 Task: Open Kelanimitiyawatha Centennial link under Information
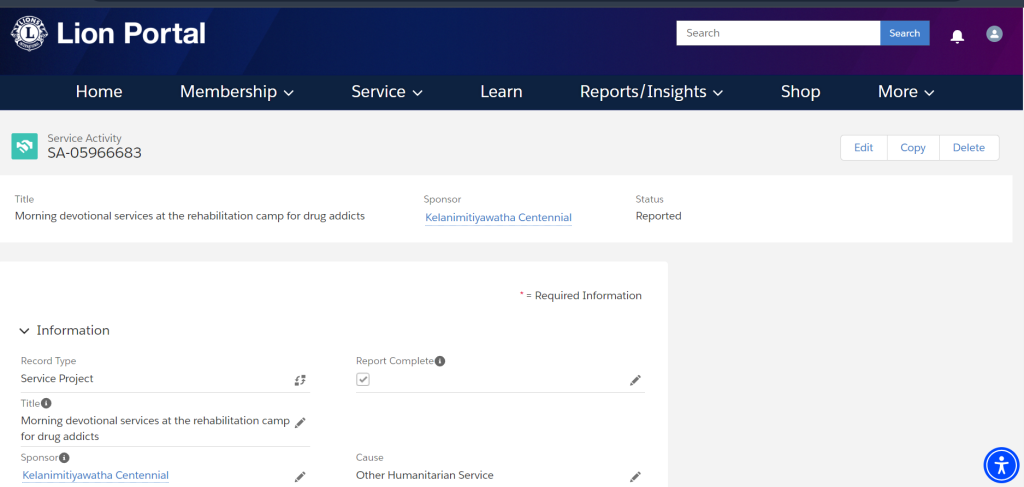coord(95,475)
